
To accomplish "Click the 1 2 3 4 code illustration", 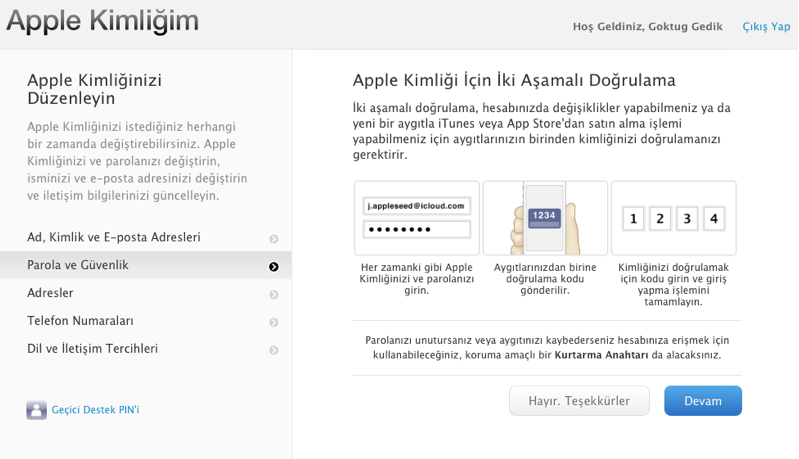I will (673, 218).
